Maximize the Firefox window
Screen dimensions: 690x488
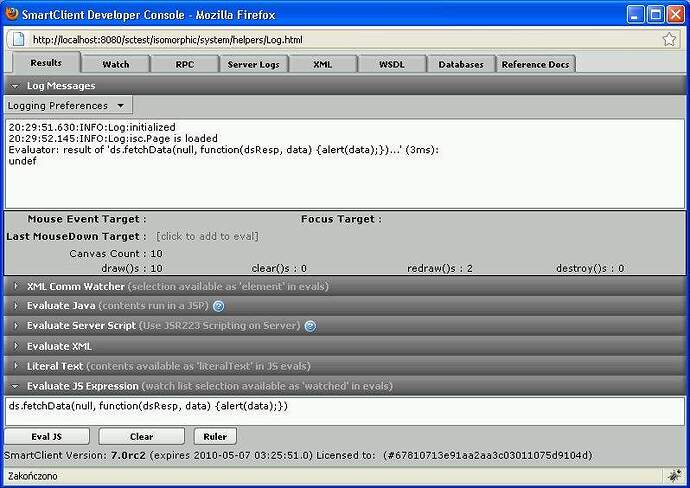(655, 15)
